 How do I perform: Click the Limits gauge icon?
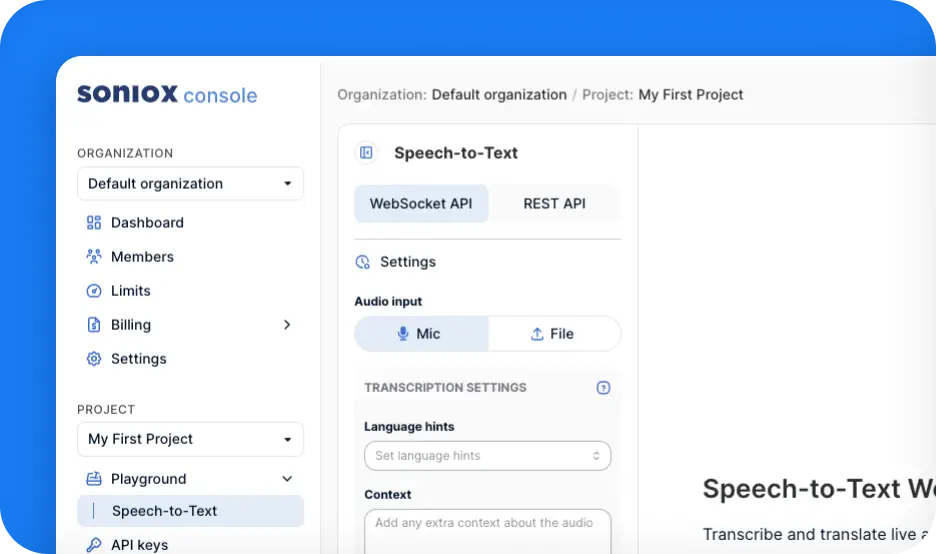(94, 291)
